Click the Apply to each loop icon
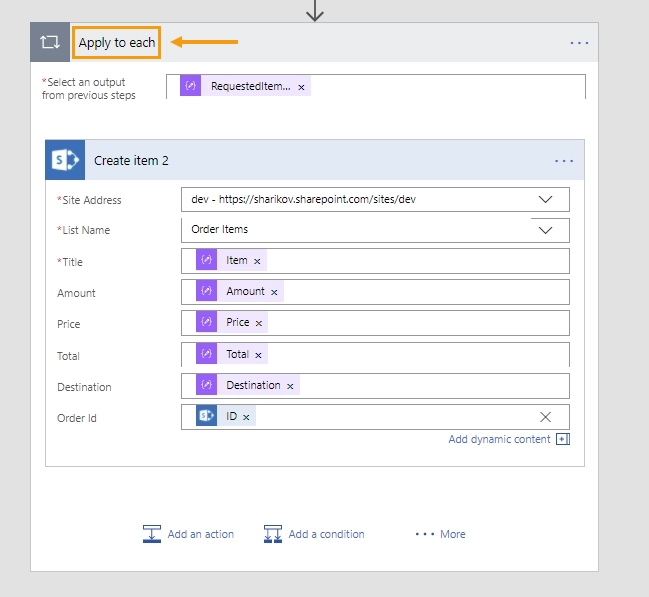Viewport: 649px width, 597px height. (50, 42)
